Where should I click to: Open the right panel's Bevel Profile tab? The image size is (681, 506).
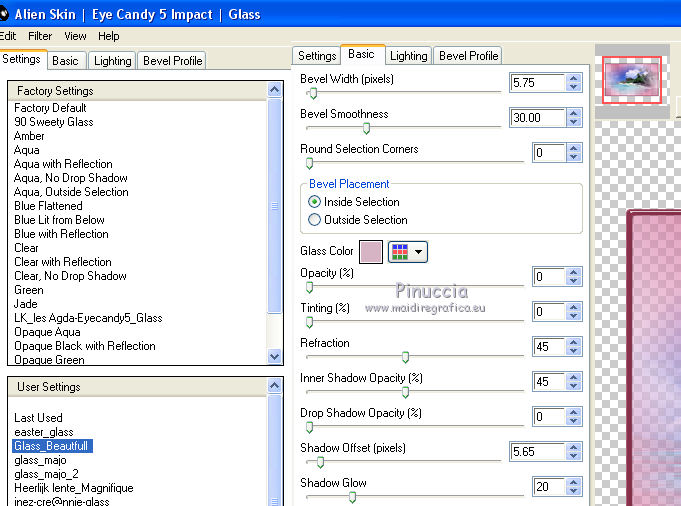coord(468,56)
